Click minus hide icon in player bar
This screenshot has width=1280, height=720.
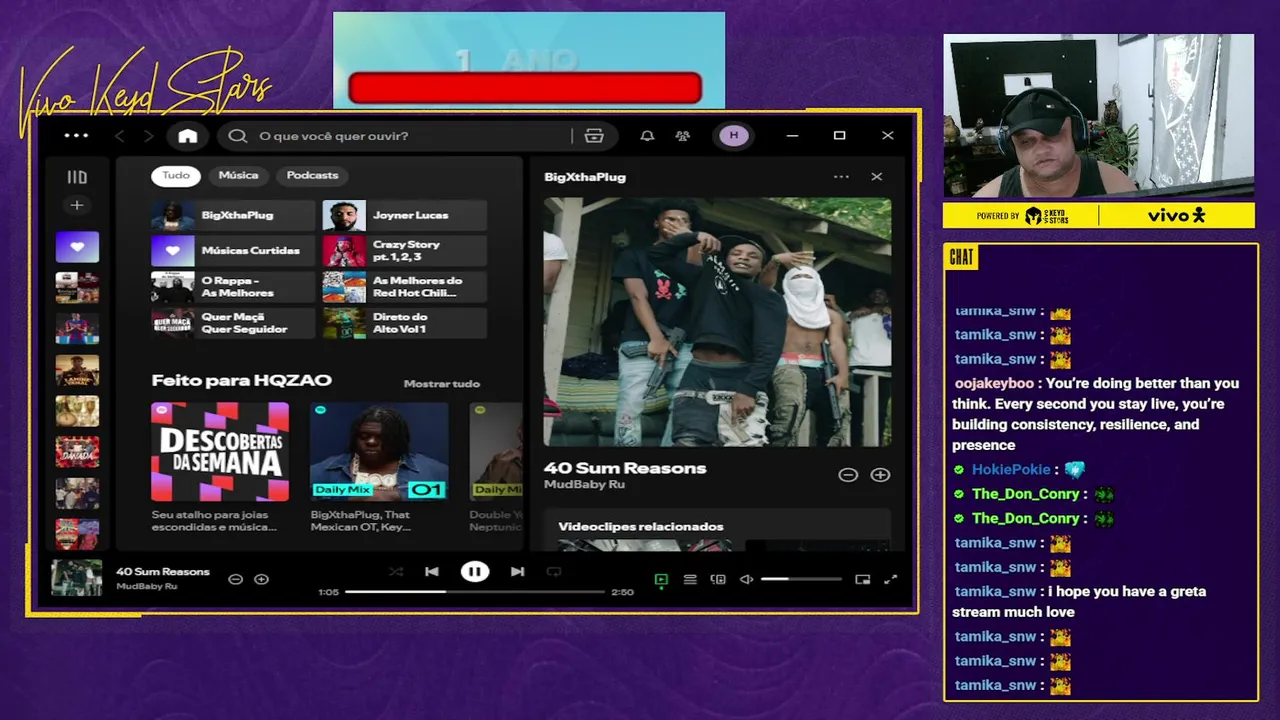[236, 579]
